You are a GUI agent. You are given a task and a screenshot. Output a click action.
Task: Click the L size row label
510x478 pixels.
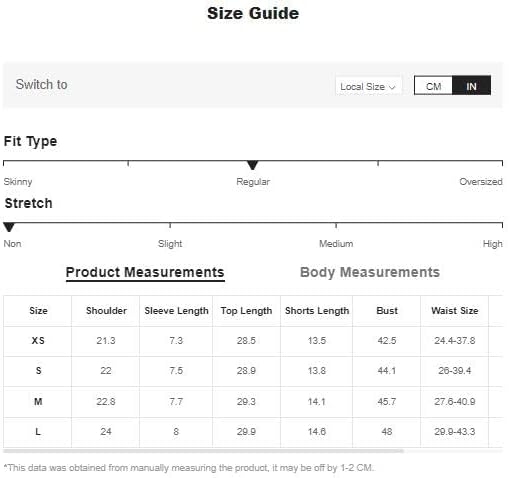(38, 432)
